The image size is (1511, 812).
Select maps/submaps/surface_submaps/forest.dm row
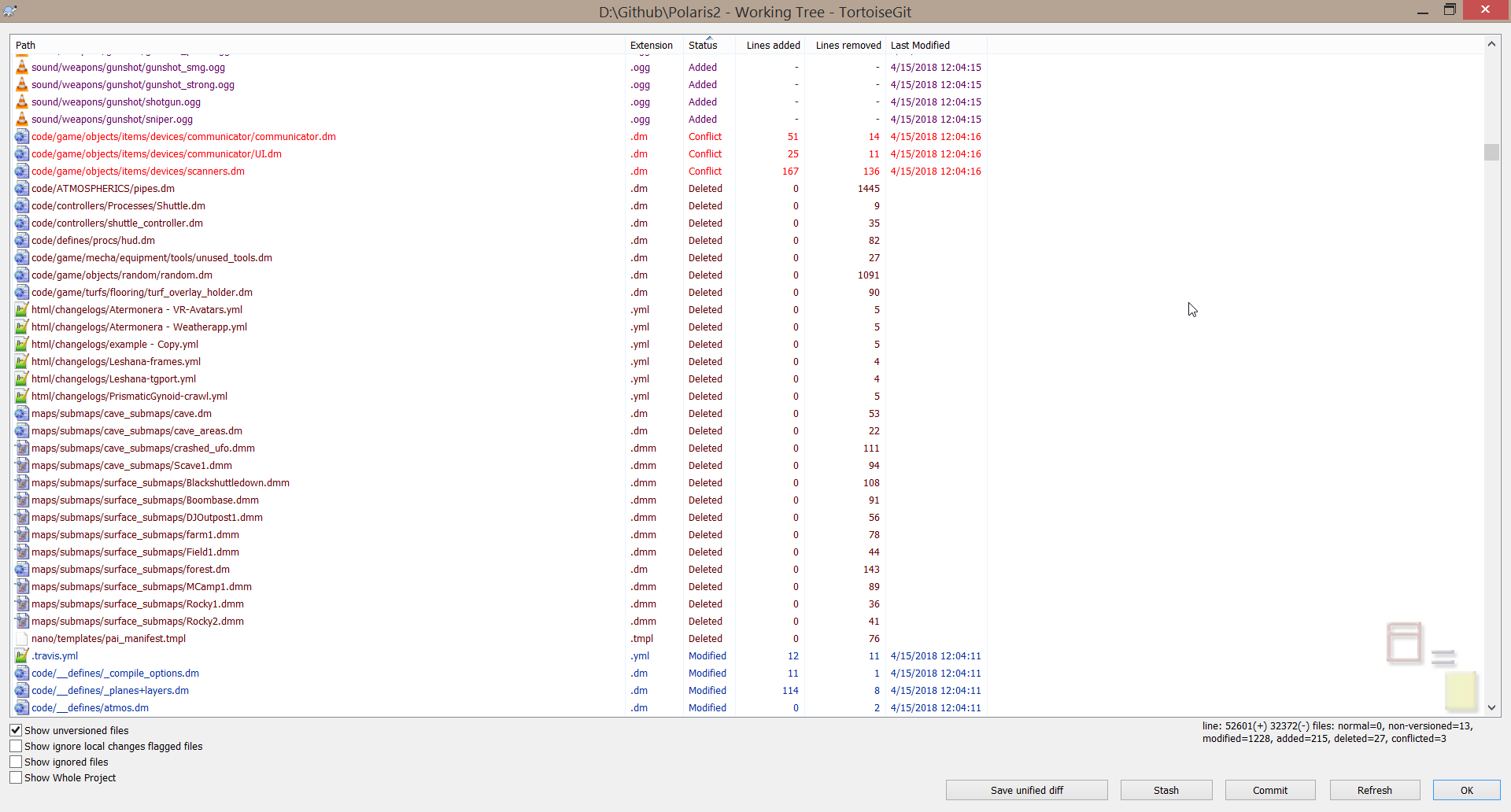501,570
